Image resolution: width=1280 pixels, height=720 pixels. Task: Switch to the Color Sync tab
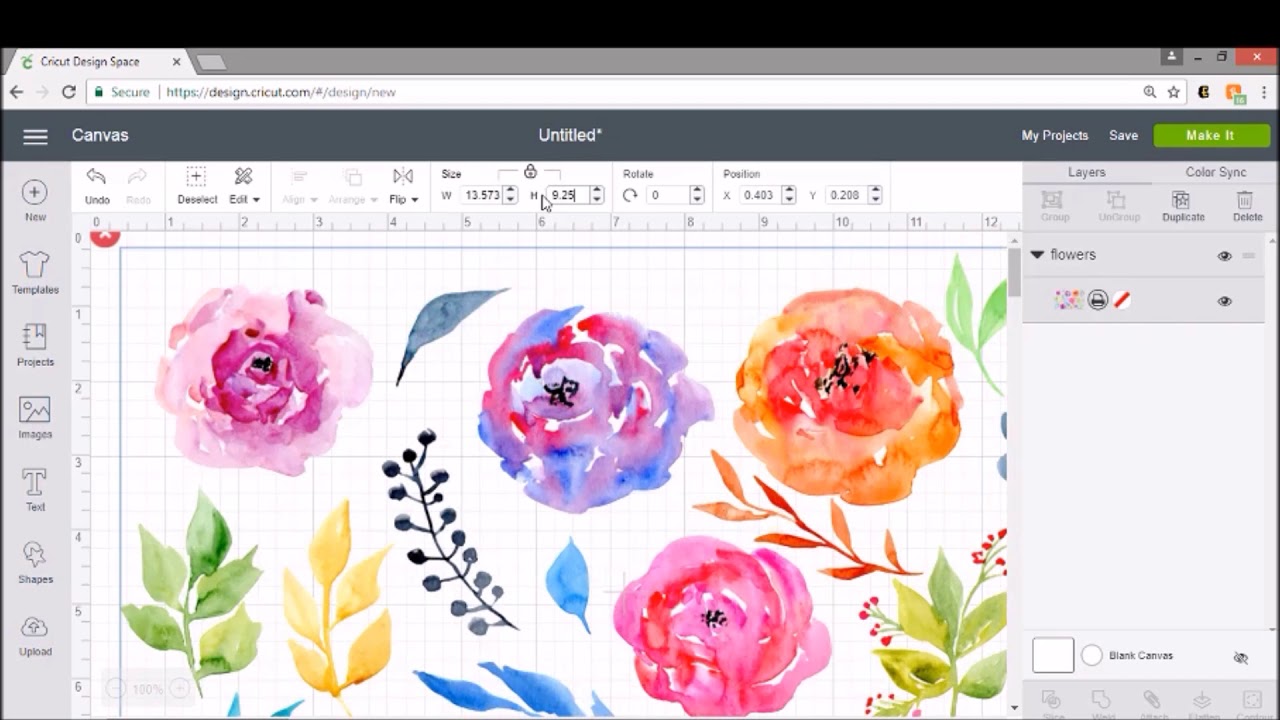(x=1215, y=172)
